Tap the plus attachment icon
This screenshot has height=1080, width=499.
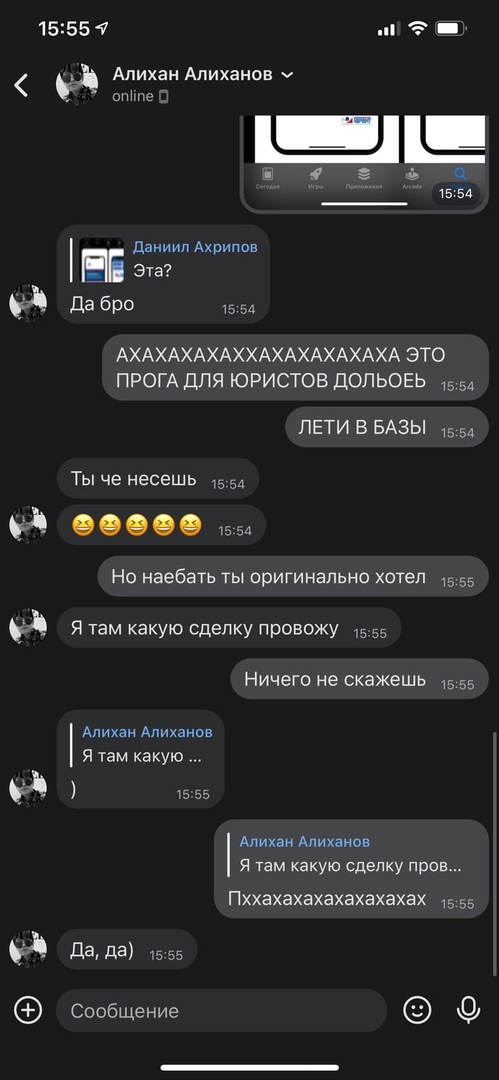point(28,1010)
